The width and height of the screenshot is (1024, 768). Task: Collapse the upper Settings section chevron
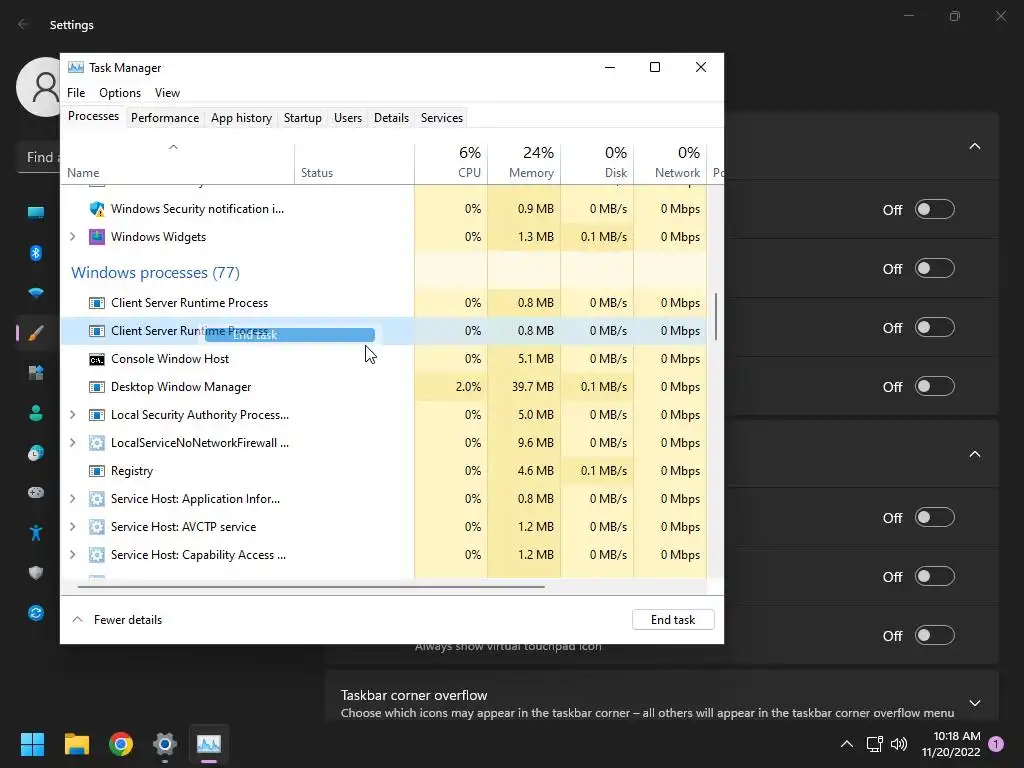[x=975, y=146]
